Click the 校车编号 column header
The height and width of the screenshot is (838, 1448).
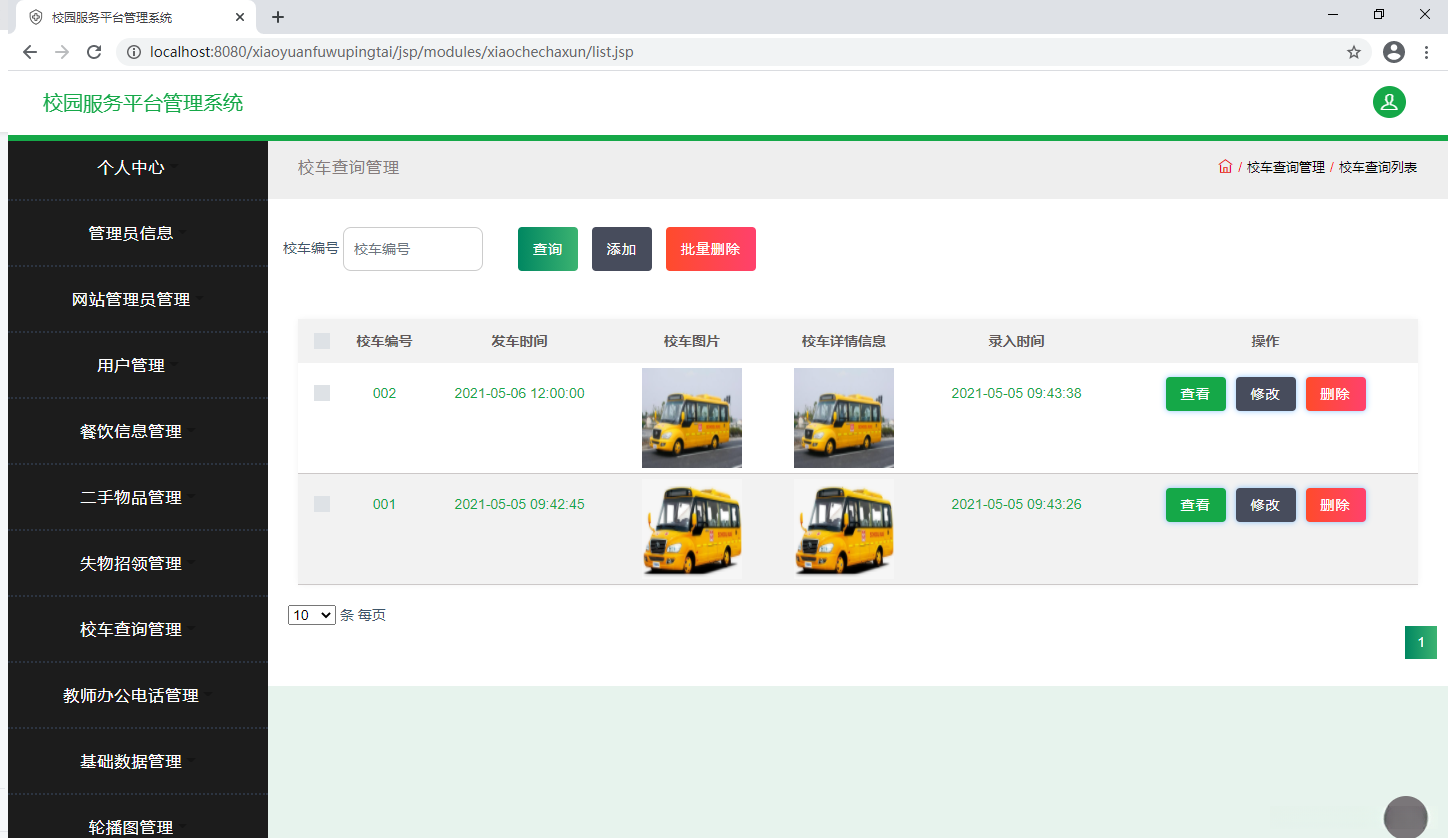384,341
